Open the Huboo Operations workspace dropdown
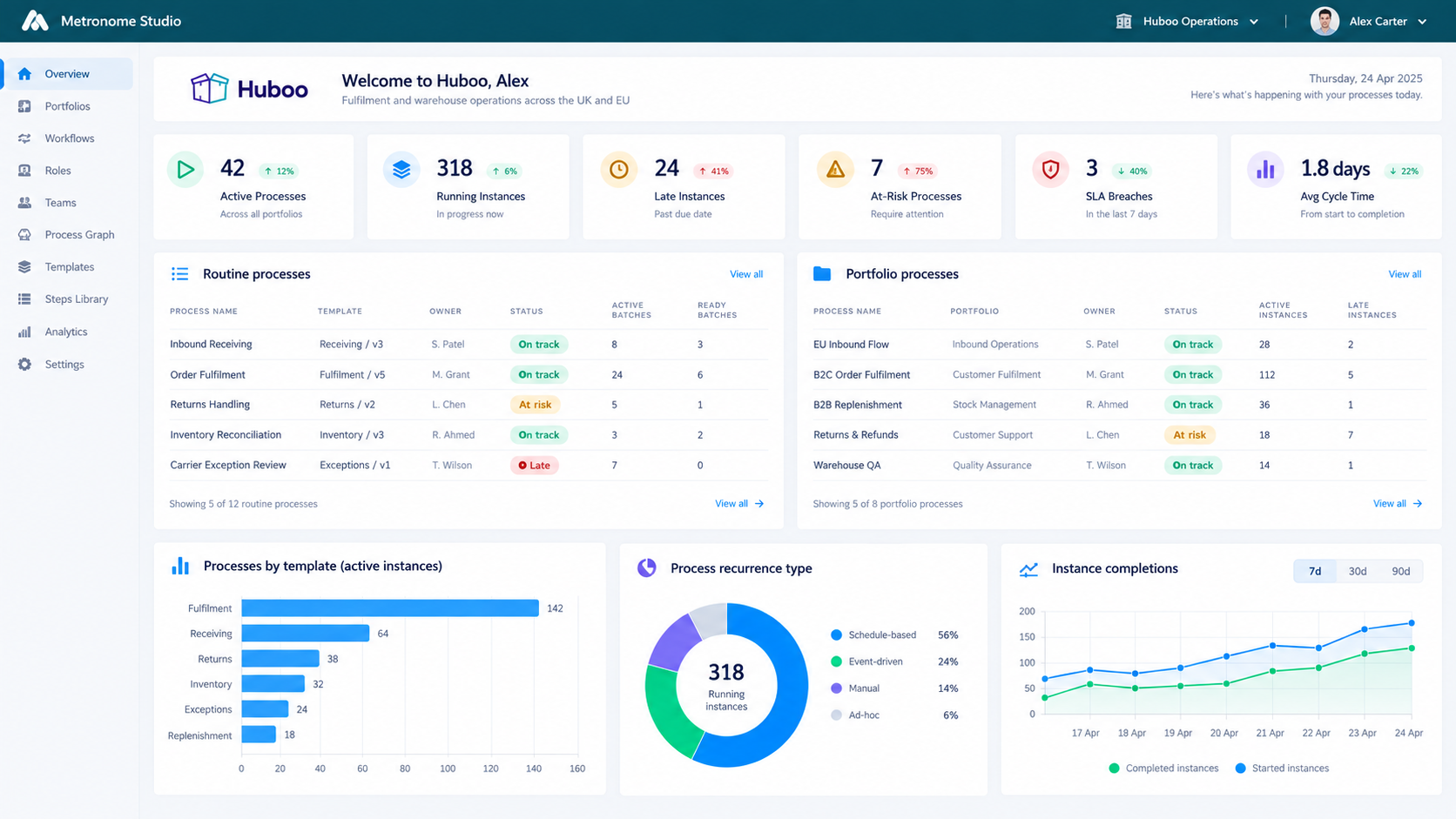The image size is (1456, 819). click(x=1188, y=21)
